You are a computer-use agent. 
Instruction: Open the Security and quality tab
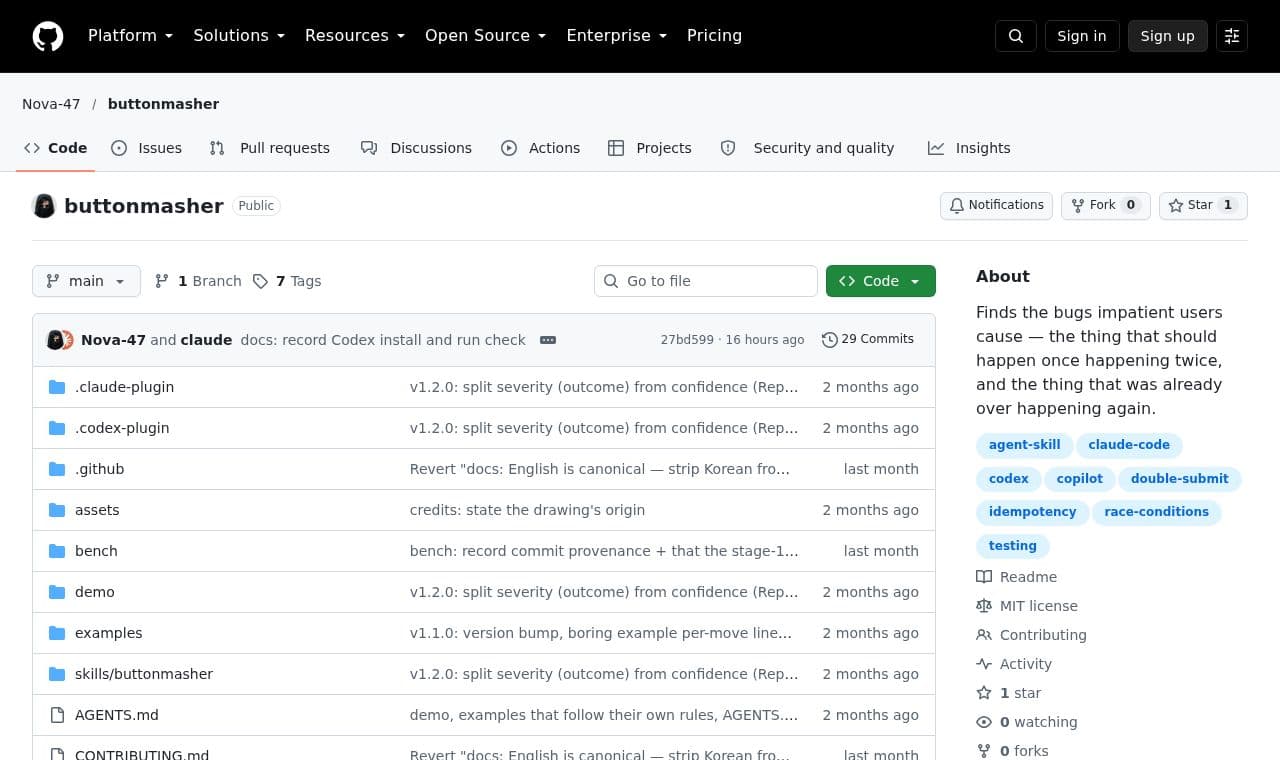[808, 148]
